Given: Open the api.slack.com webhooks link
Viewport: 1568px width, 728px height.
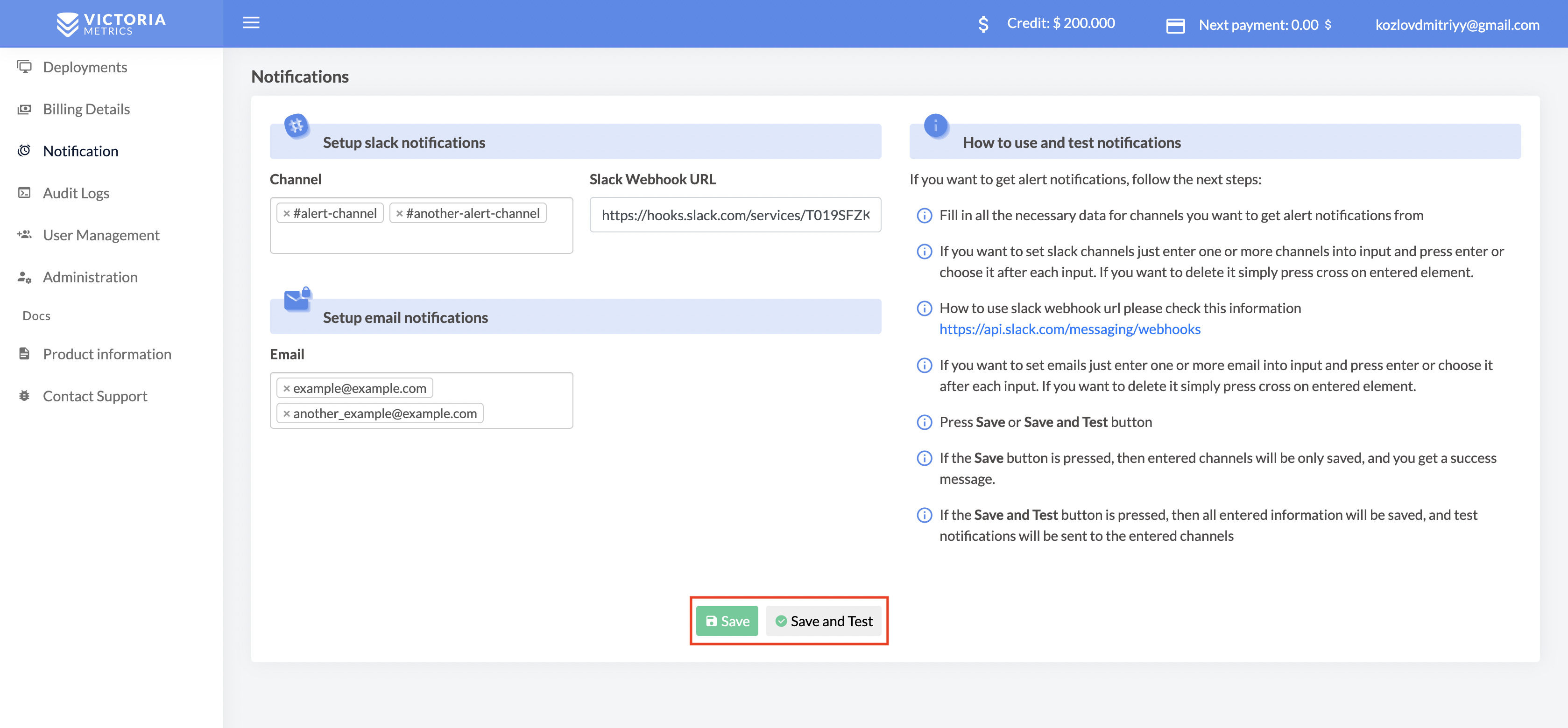Looking at the screenshot, I should coord(1069,329).
